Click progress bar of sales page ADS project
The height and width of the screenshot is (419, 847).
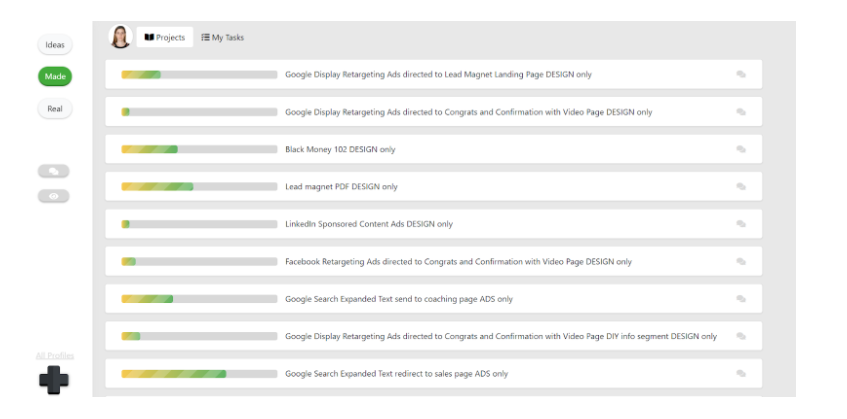199,374
